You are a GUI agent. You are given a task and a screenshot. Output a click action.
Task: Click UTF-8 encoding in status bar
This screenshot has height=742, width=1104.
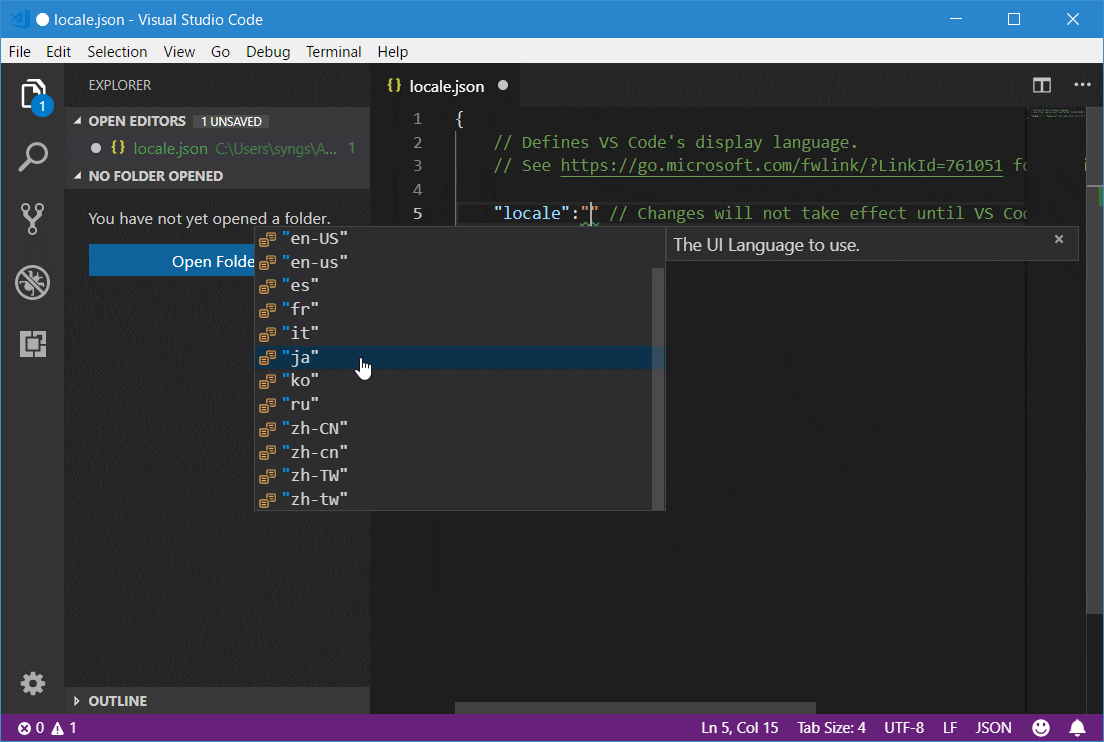click(903, 728)
